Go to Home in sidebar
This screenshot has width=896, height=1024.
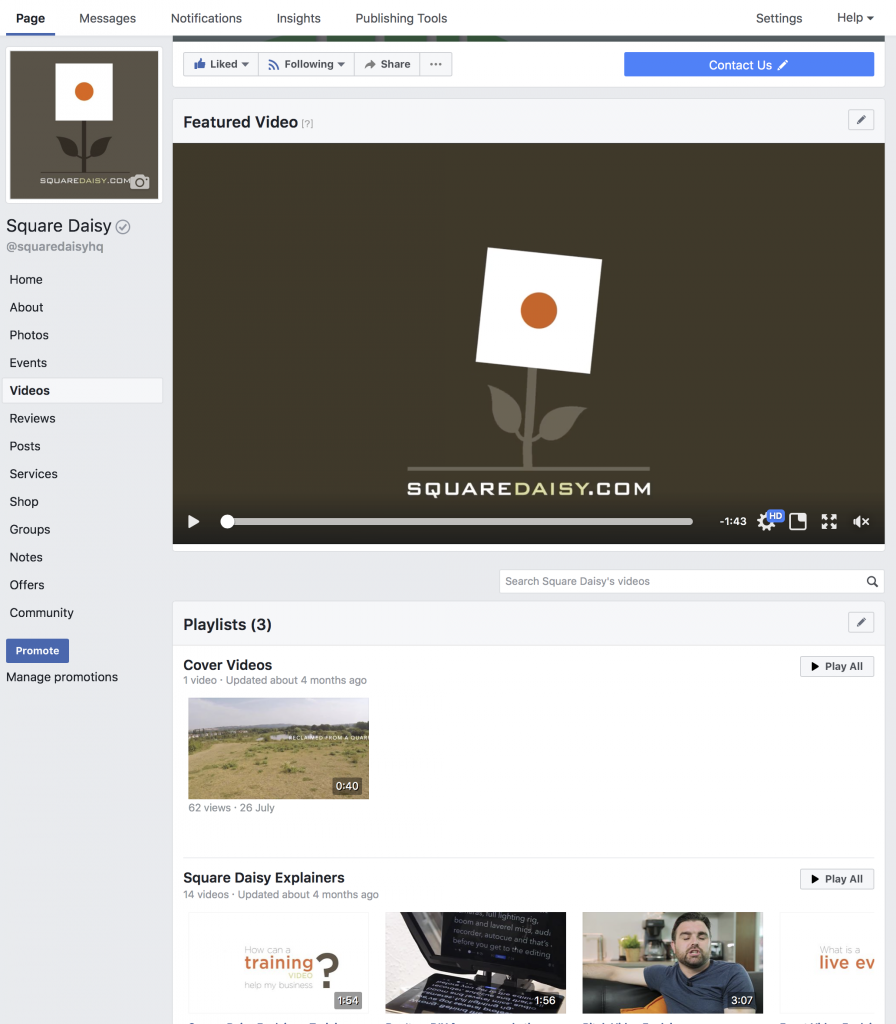[26, 280]
